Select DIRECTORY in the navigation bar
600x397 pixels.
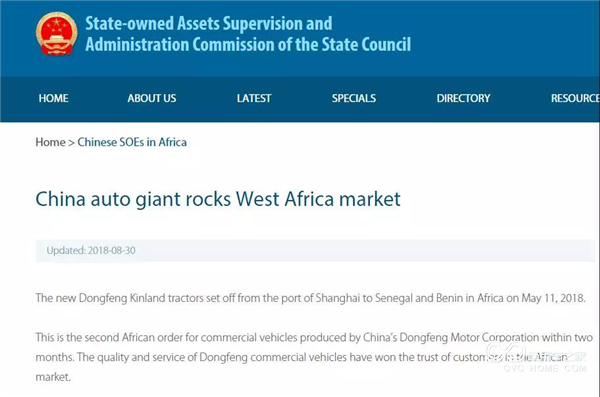click(463, 98)
